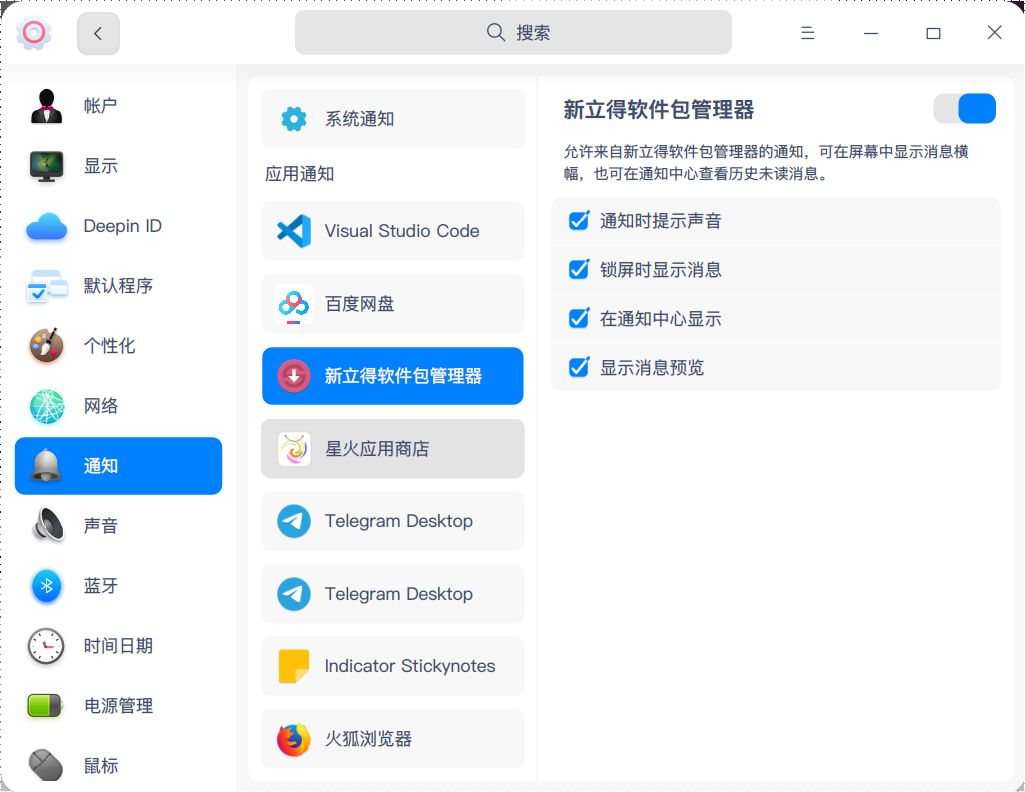Viewport: 1025px width, 792px height.
Task: Click the 通知 label in sidebar
Action: pyautogui.click(x=101, y=466)
